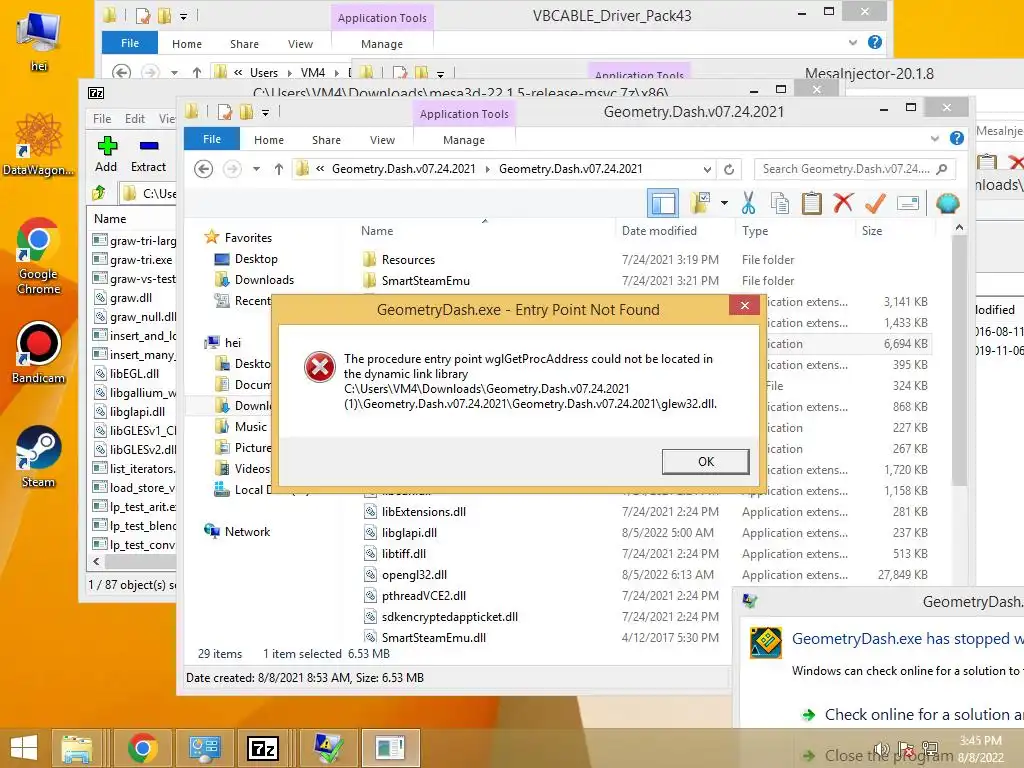
Task: Click the Add button in 7-Zip
Action: [x=106, y=155]
